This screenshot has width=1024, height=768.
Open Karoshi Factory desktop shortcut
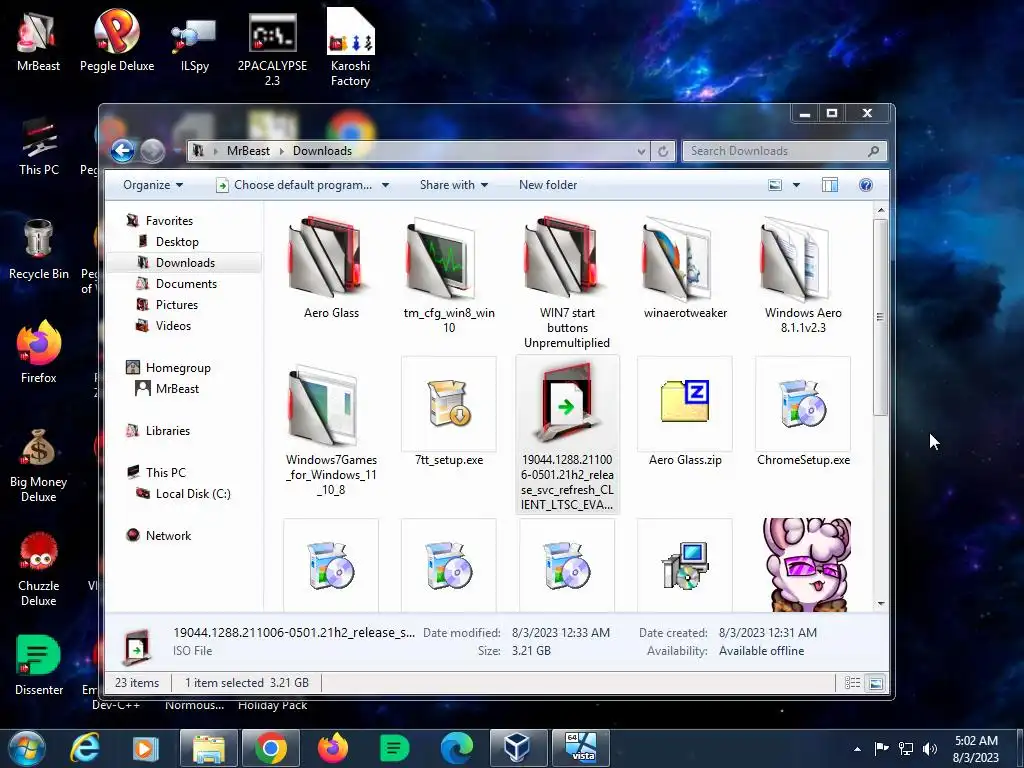coord(350,48)
